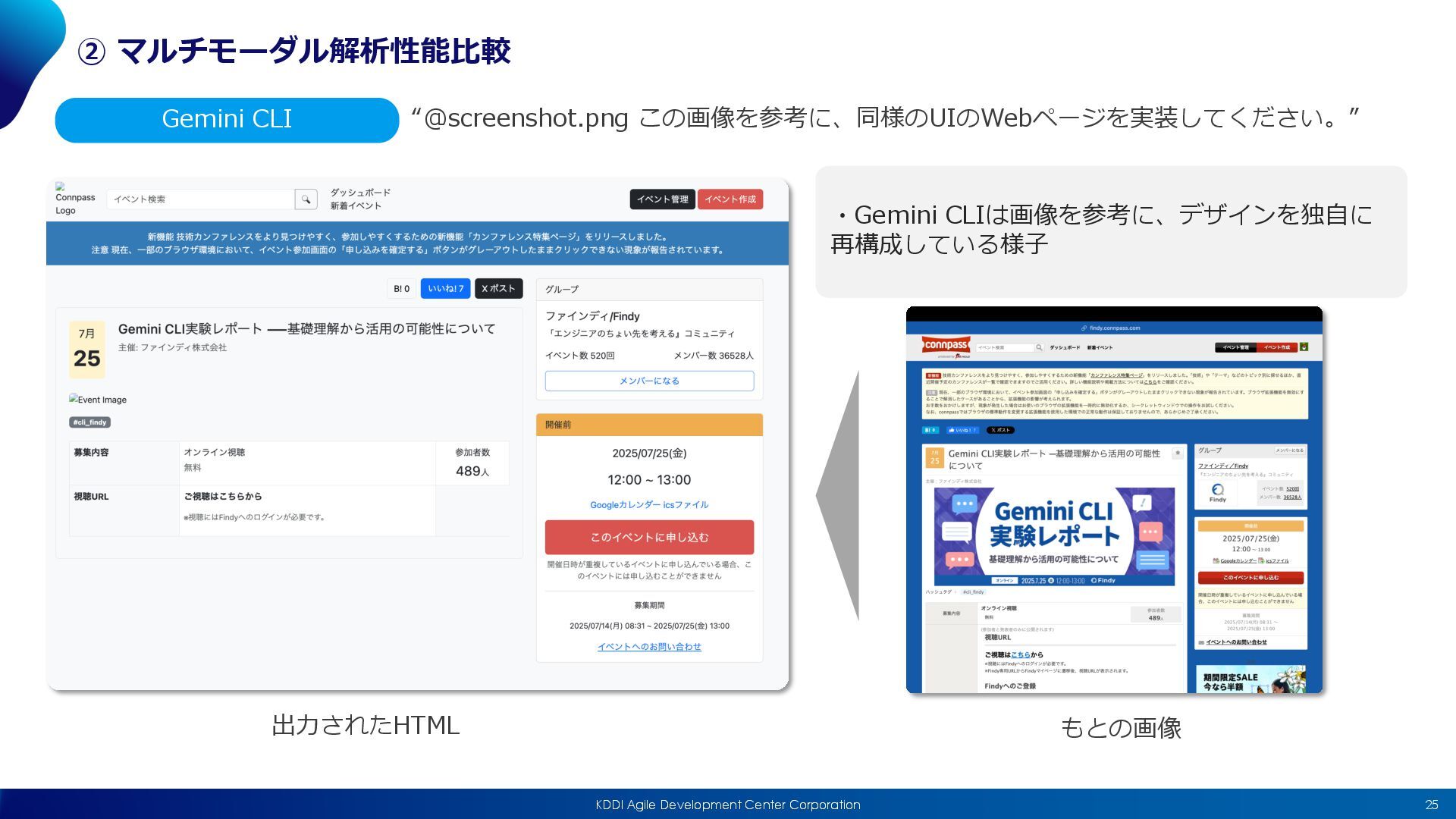This screenshot has height=819, width=1456.
Task: Click the black イベント管理 button in output HTML
Action: 662,199
